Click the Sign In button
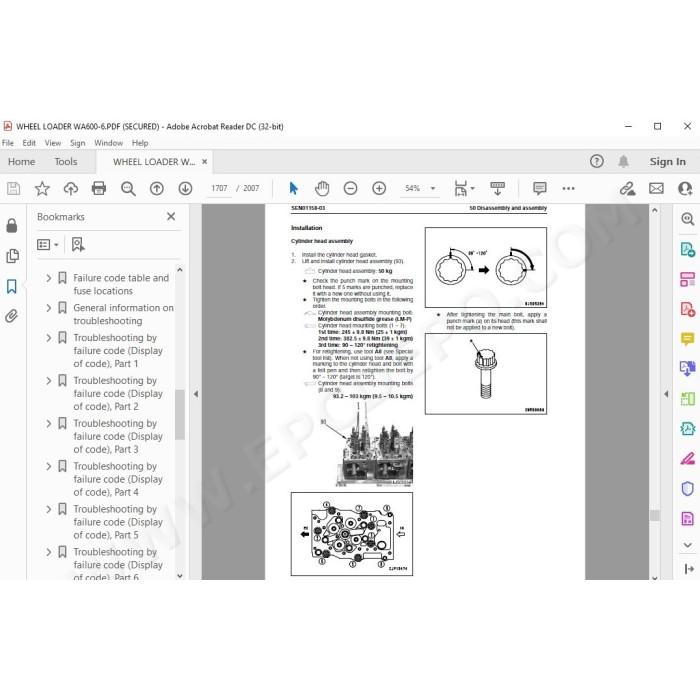 point(667,162)
